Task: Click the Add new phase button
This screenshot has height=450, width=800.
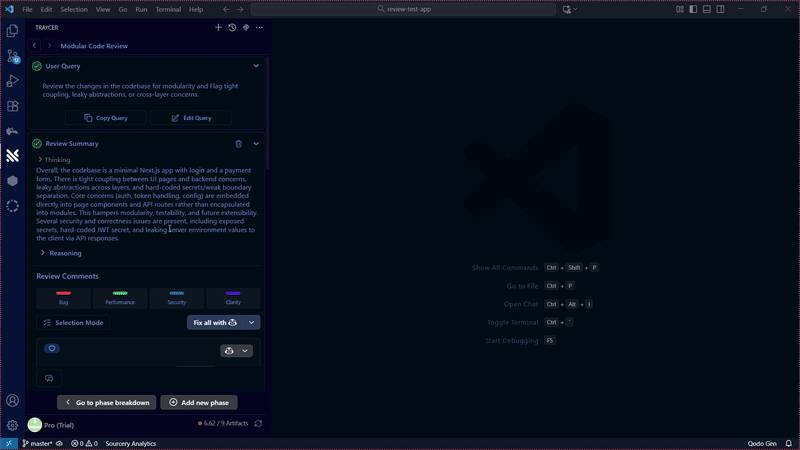Action: click(198, 402)
